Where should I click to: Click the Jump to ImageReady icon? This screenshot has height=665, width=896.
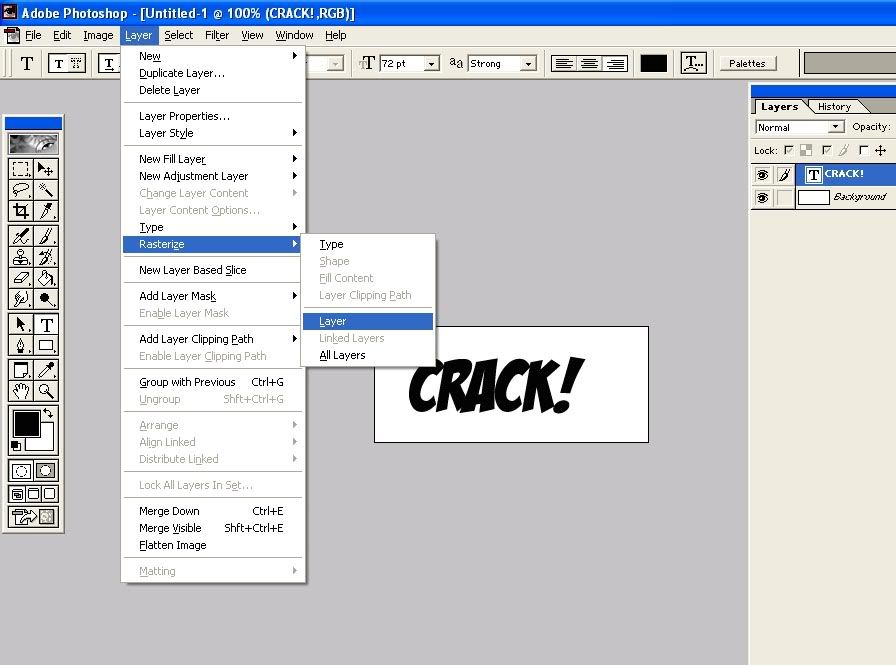point(33,517)
